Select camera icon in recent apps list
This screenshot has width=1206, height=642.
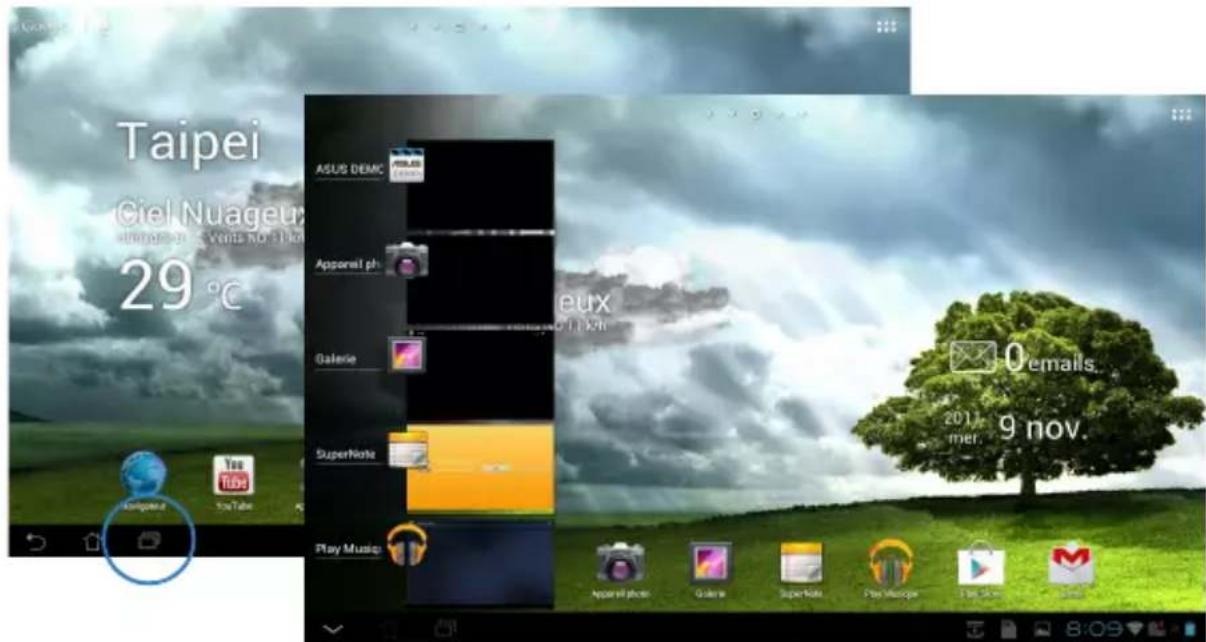(406, 261)
